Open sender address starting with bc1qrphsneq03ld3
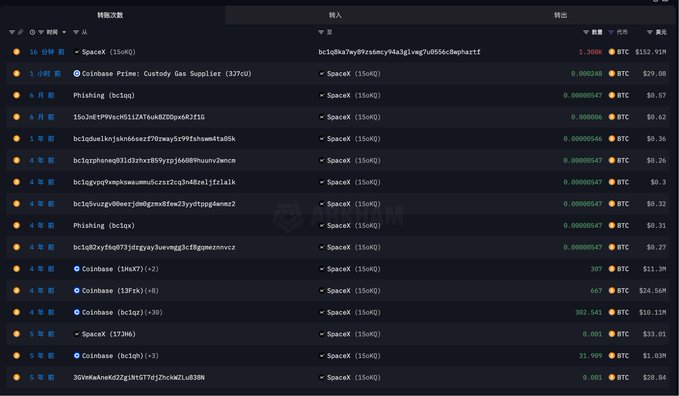679x396 pixels. click(154, 160)
